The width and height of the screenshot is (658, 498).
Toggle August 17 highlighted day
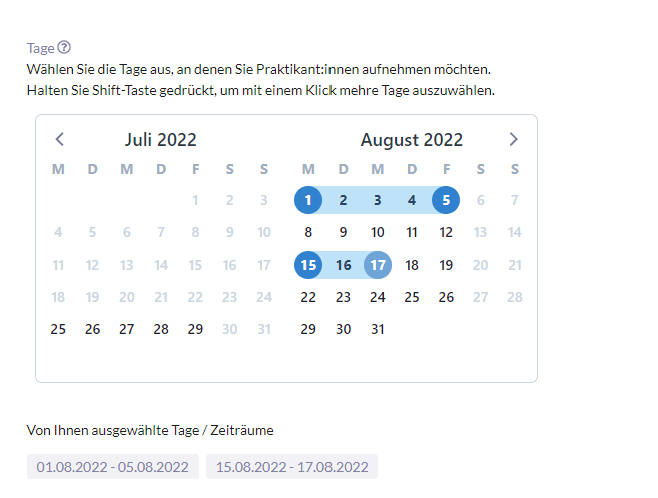pos(378,265)
